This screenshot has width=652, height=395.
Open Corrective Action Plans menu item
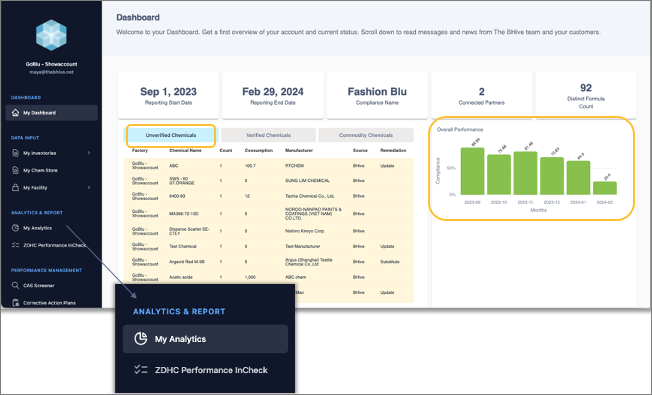pos(49,303)
